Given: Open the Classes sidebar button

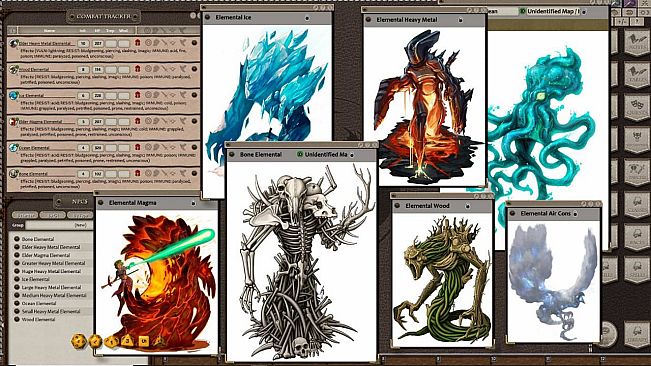Looking at the screenshot, I should pyautogui.click(x=636, y=205).
